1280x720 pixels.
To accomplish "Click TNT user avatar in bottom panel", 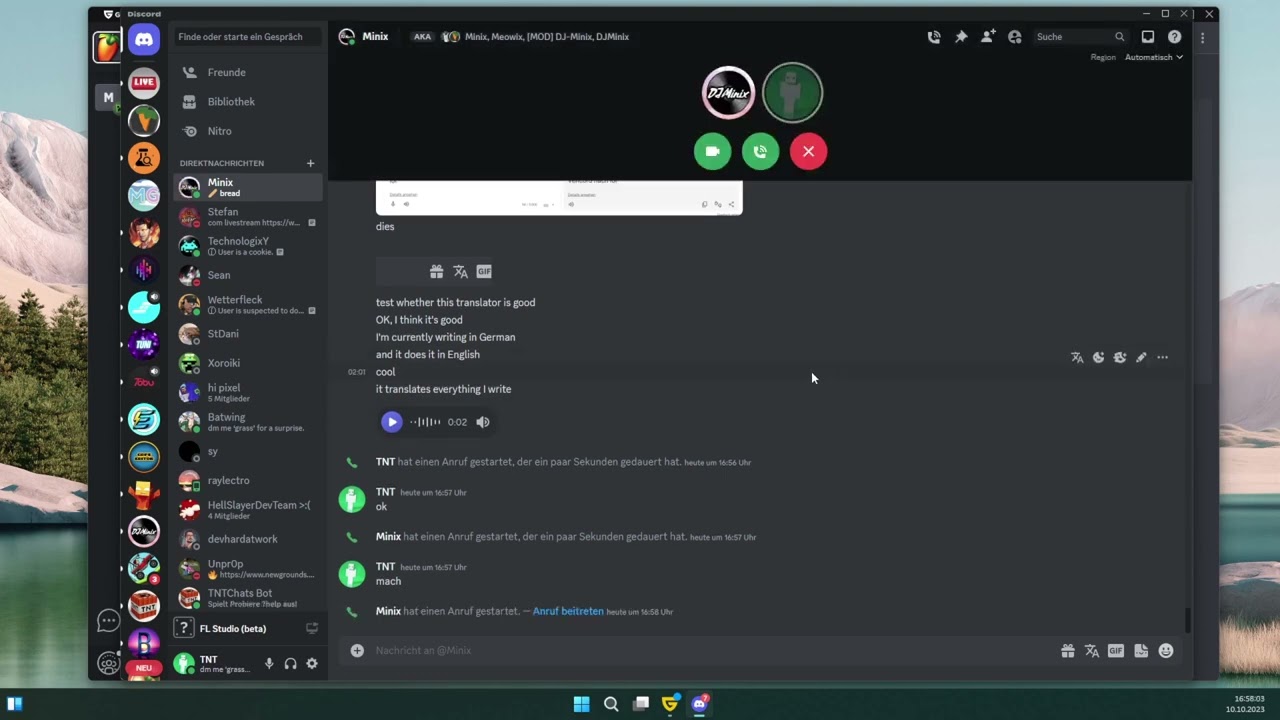I will click(184, 663).
